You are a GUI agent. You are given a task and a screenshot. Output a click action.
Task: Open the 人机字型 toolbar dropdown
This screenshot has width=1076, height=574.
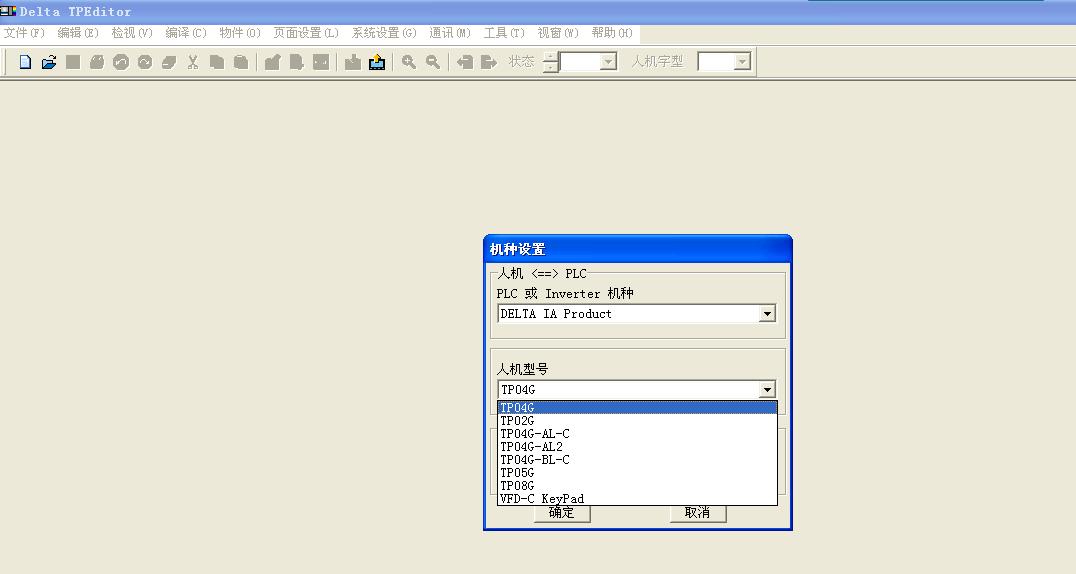(x=742, y=62)
